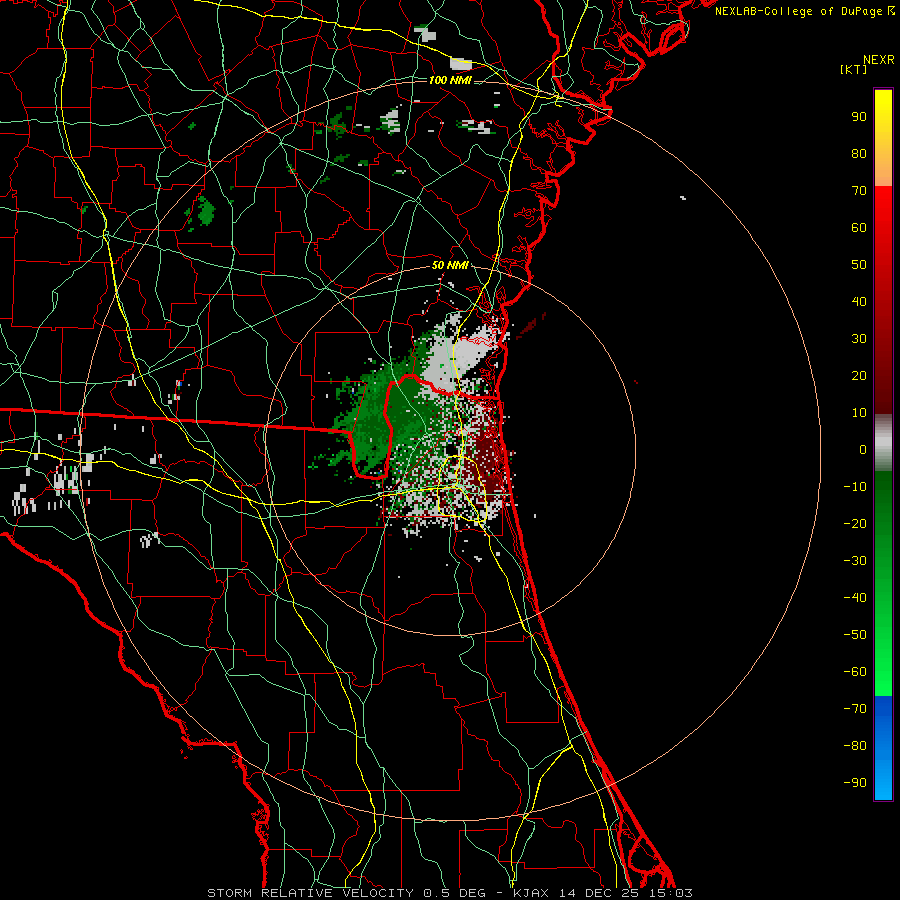Click the Storm Relative Velocity caption at the bottom
The image size is (900, 900).
click(x=450, y=893)
